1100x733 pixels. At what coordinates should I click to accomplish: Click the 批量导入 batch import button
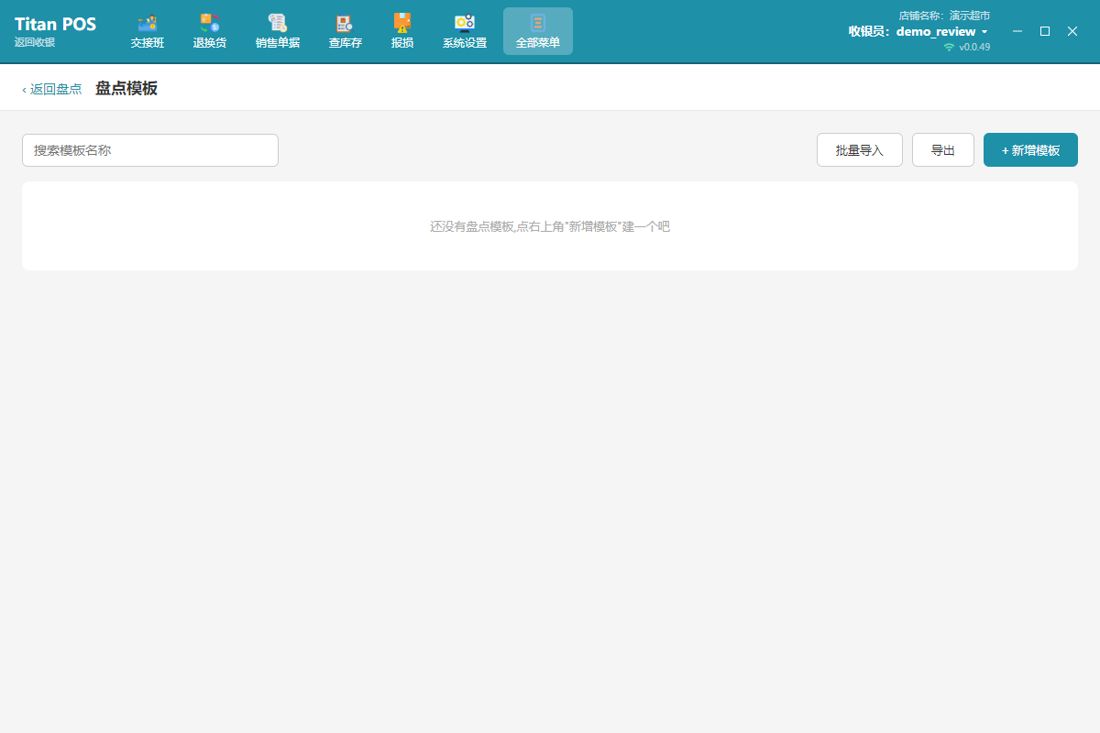[x=859, y=150]
